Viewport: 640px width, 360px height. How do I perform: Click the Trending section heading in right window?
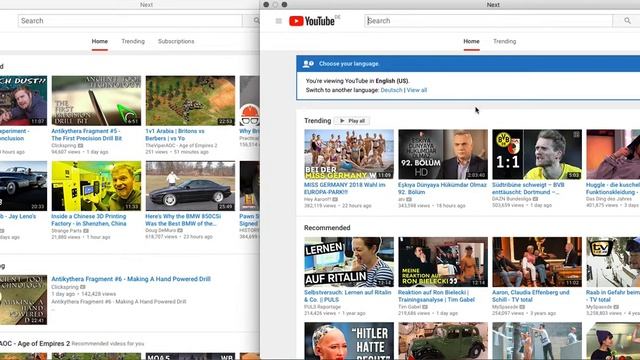coord(318,121)
